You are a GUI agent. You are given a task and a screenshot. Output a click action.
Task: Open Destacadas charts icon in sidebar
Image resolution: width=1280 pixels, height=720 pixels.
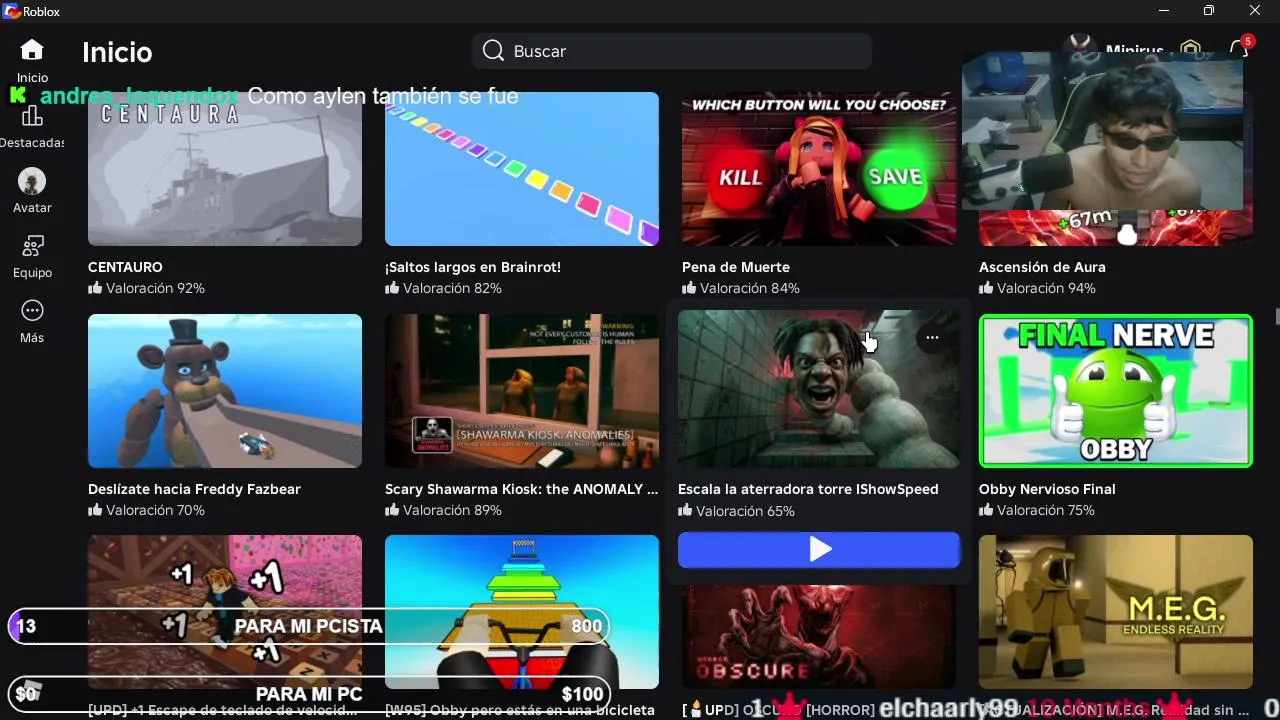click(32, 116)
